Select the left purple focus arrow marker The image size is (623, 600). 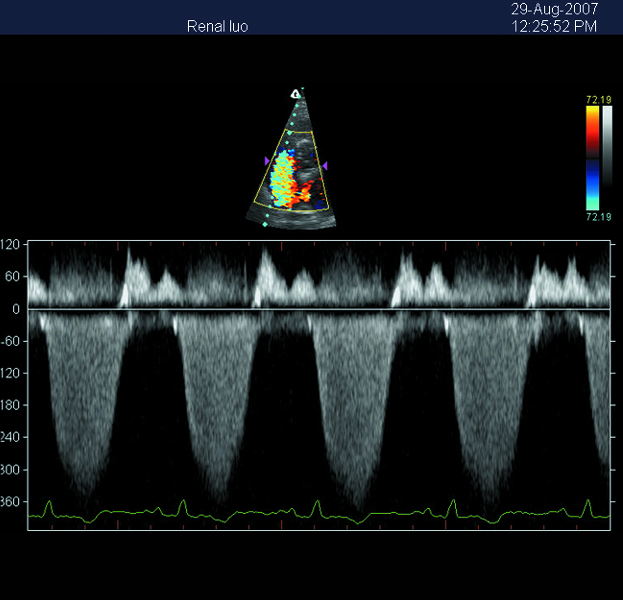[266, 160]
